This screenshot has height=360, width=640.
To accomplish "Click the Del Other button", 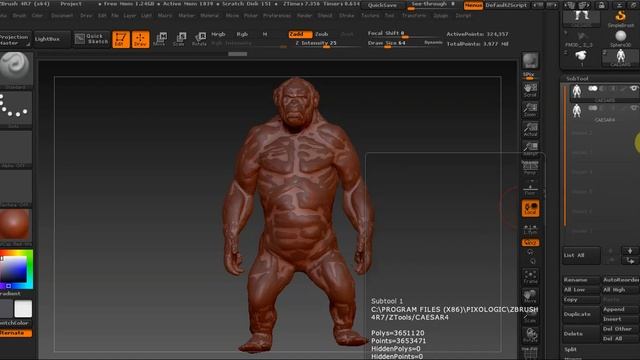I will (x=620, y=329).
